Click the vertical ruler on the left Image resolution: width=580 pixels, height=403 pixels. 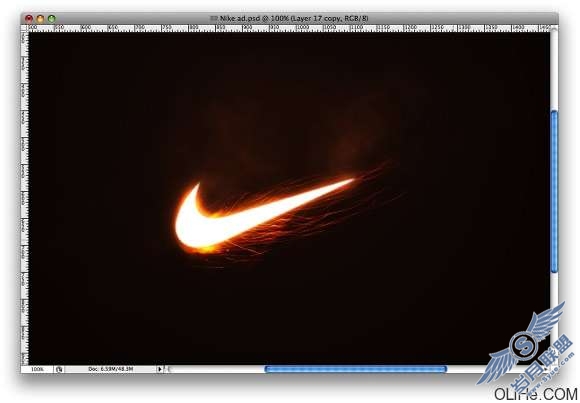[x=25, y=198]
